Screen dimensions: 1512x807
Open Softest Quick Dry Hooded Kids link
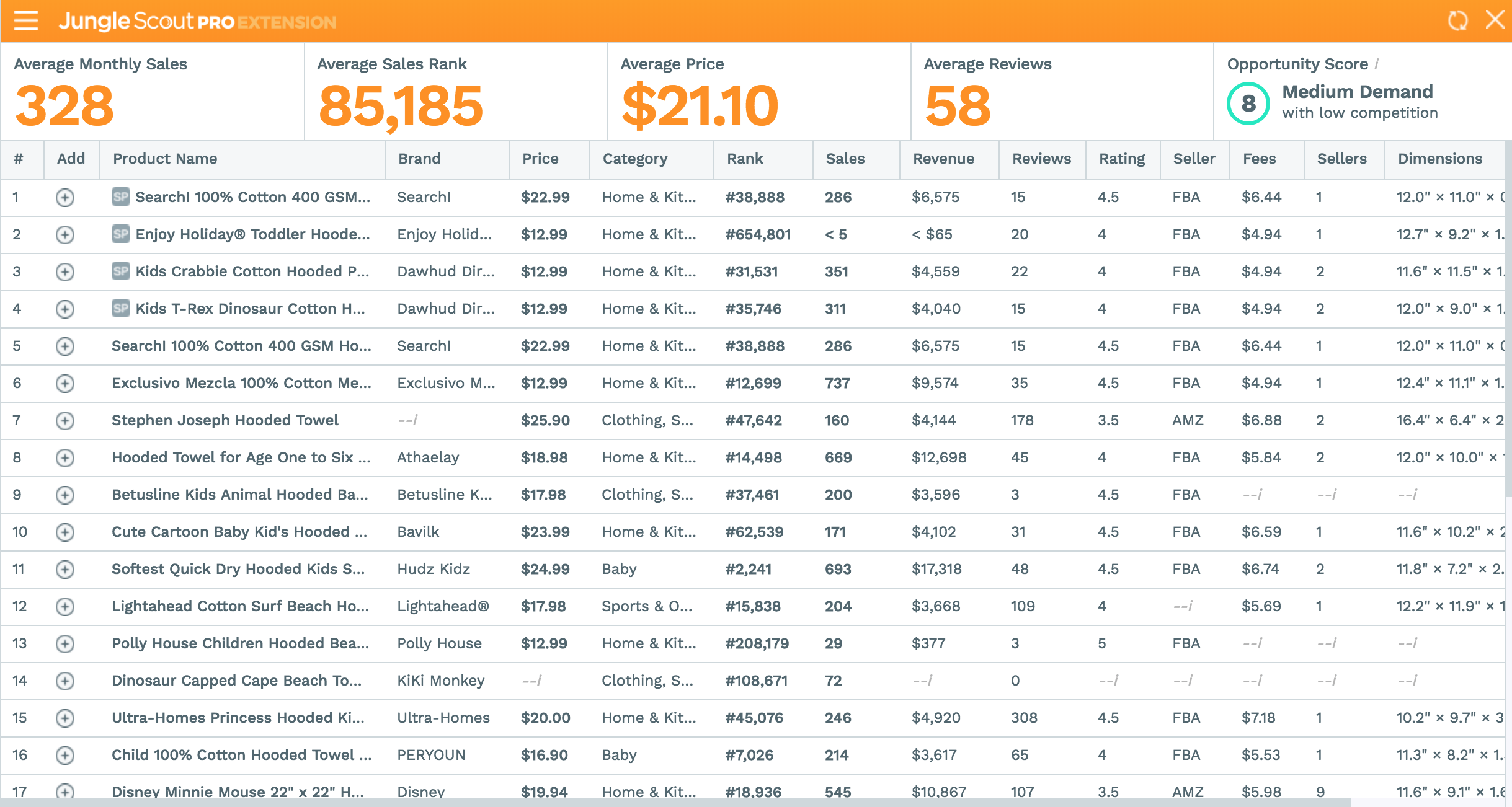tap(238, 569)
